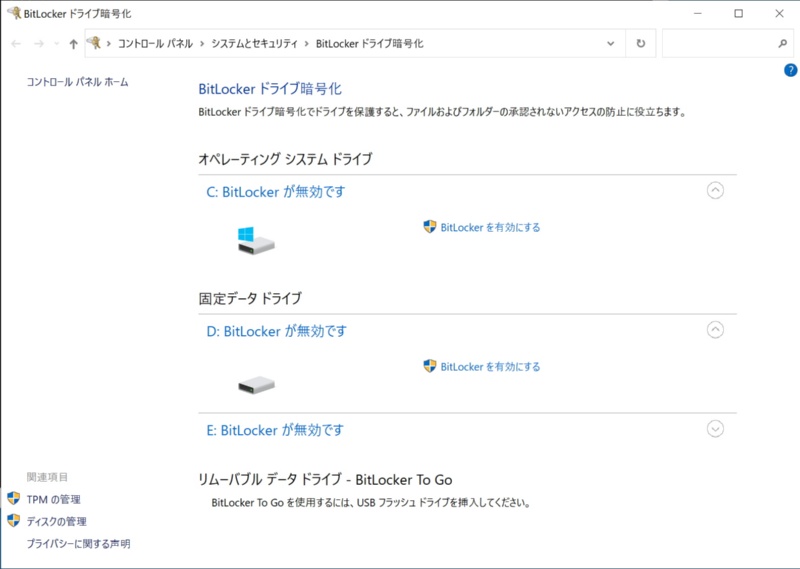Go to システムとセキュリティ breadcrumb

pyautogui.click(x=255, y=44)
